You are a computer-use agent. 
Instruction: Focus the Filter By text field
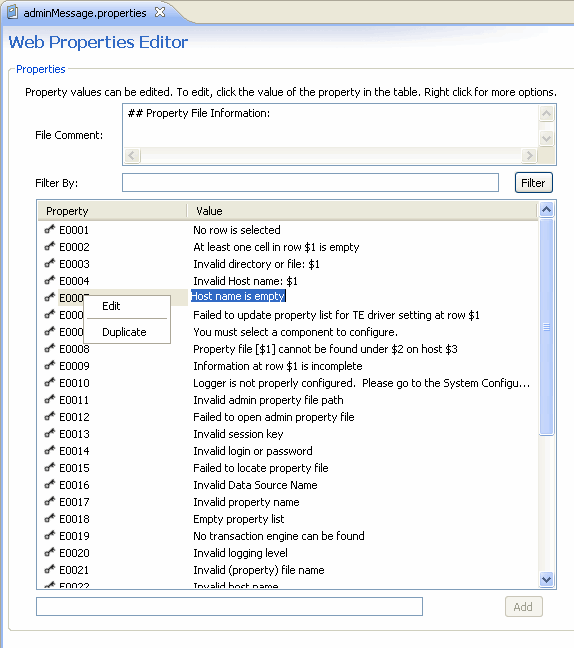tap(310, 183)
